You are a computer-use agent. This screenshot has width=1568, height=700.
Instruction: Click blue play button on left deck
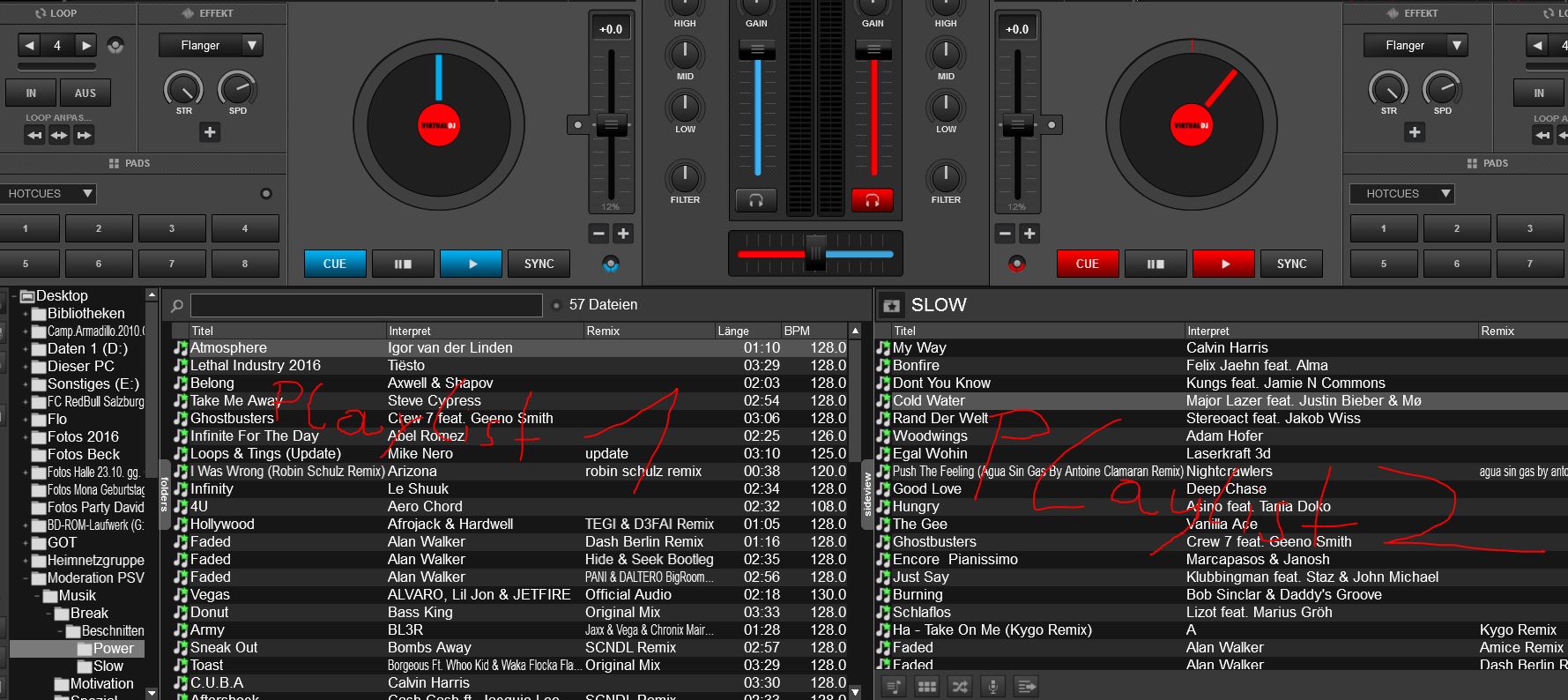coord(472,264)
